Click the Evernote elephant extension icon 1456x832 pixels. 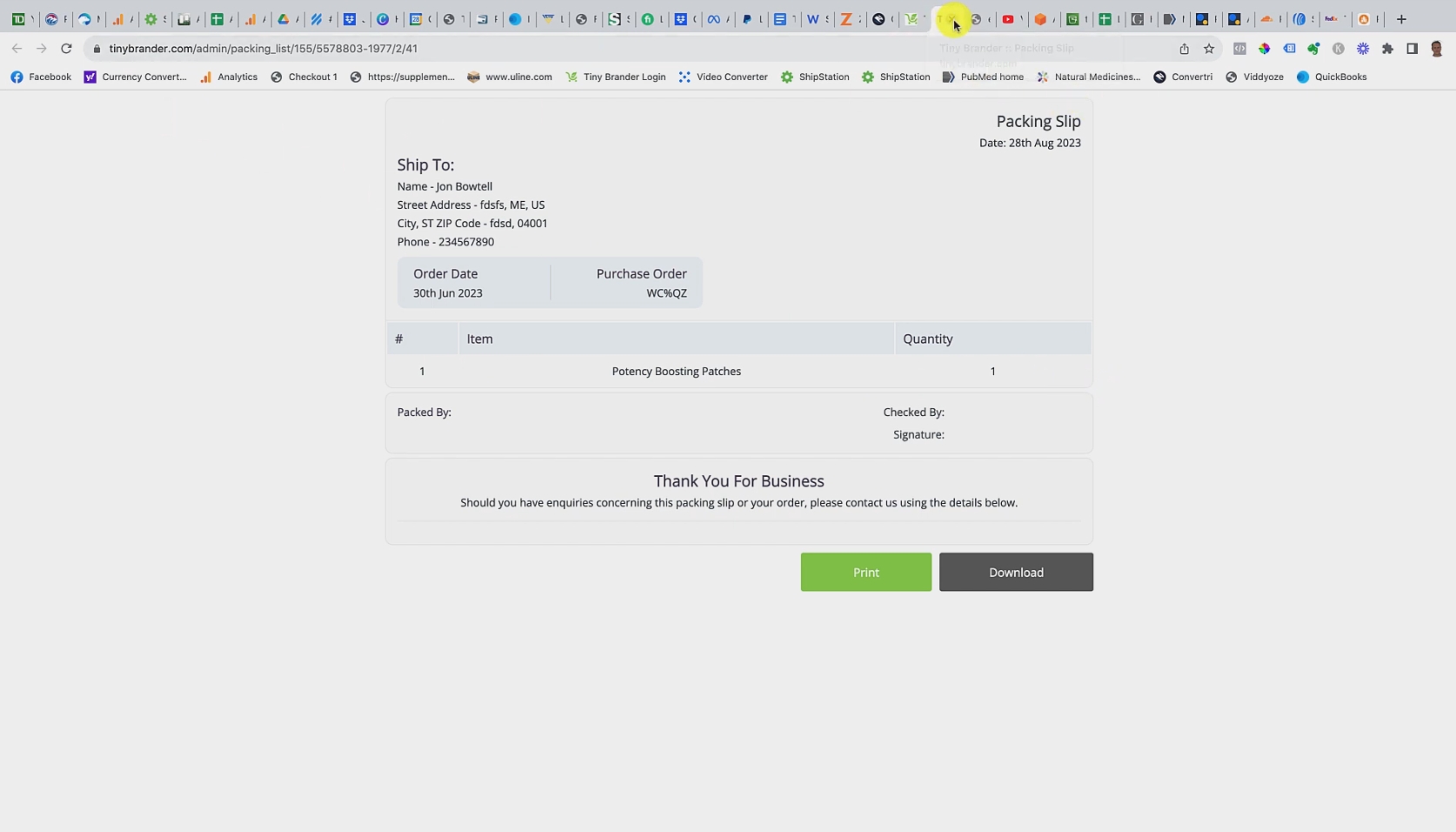1313,49
